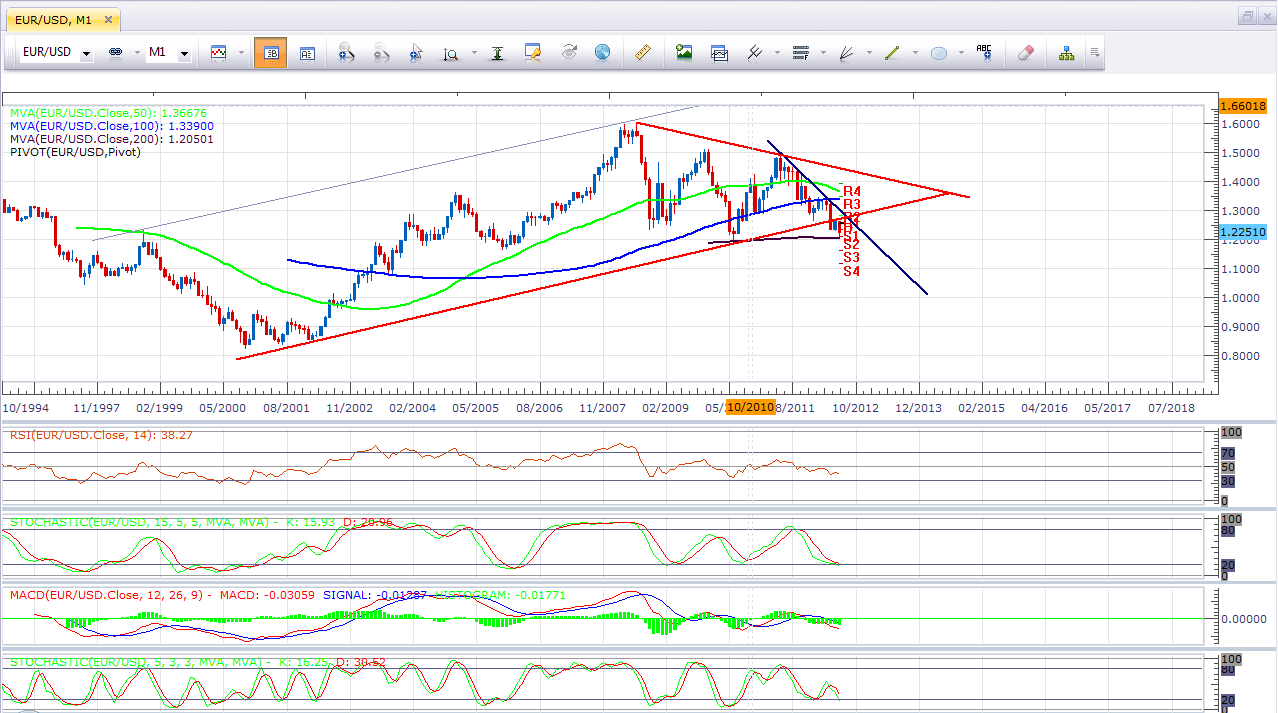Click the pink eraser tool
The image size is (1278, 713).
[x=1024, y=53]
